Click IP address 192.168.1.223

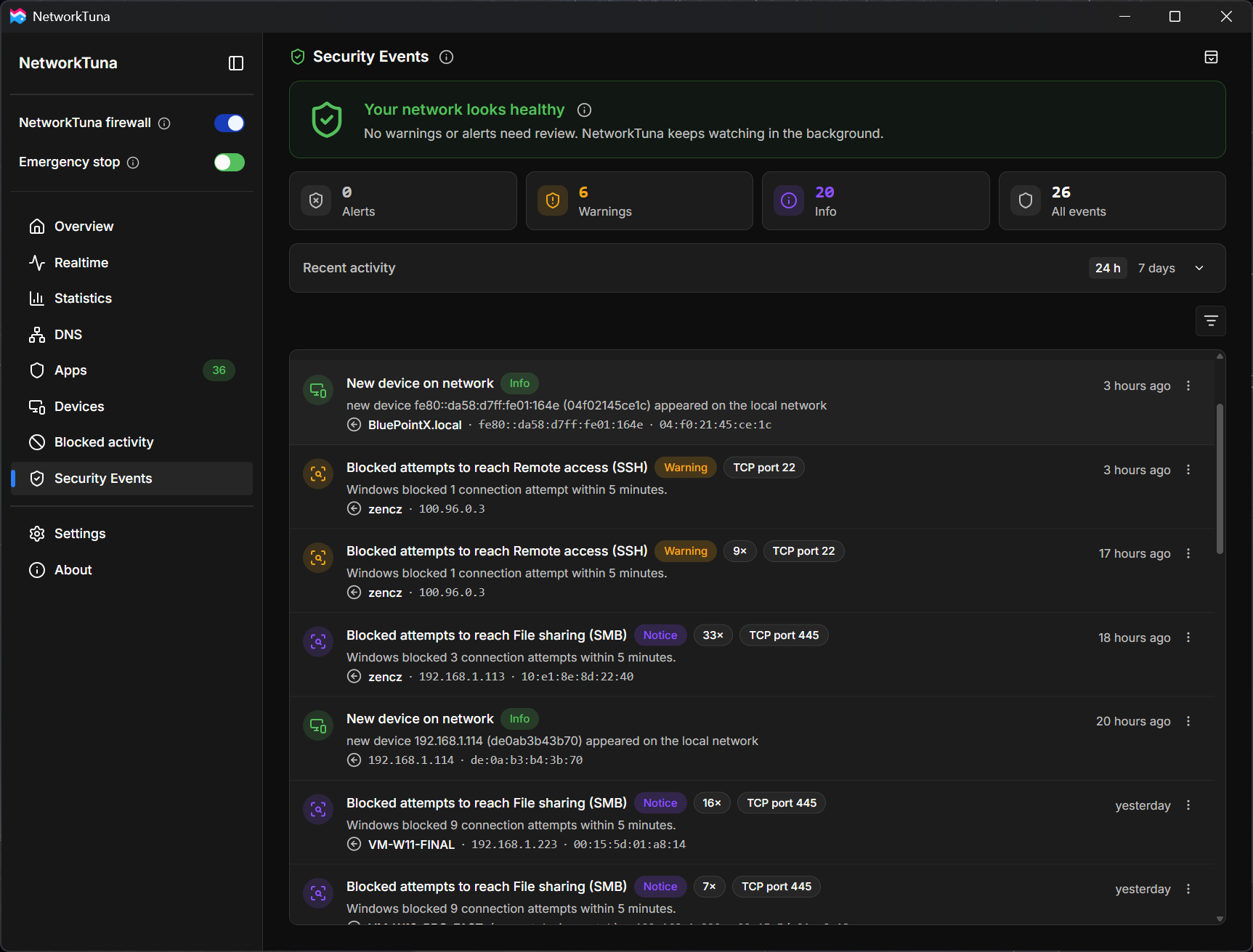click(514, 845)
